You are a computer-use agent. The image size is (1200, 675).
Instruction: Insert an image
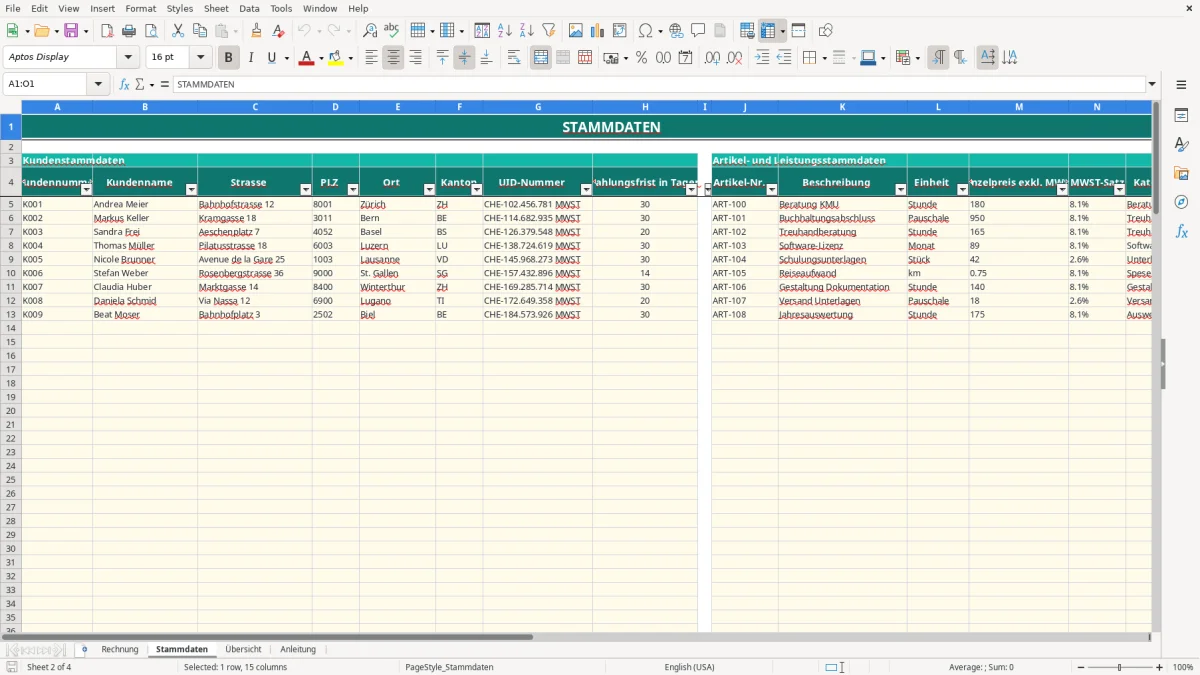[x=576, y=31]
